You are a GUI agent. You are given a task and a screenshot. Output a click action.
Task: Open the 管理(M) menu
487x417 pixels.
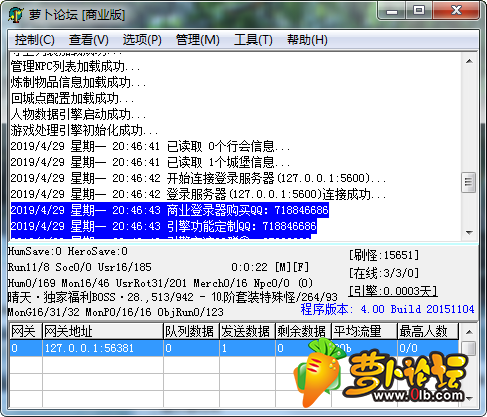point(198,40)
